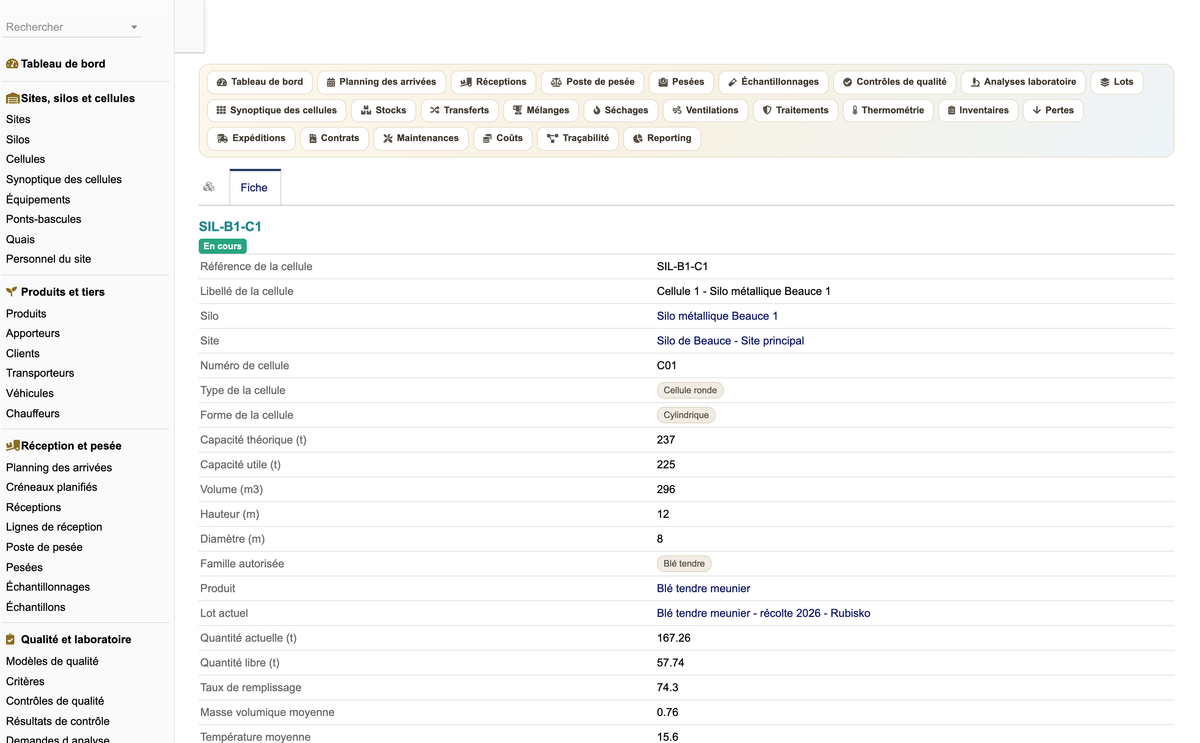Open Ventilations toolbar button
1200x743 pixels.
[x=705, y=110]
